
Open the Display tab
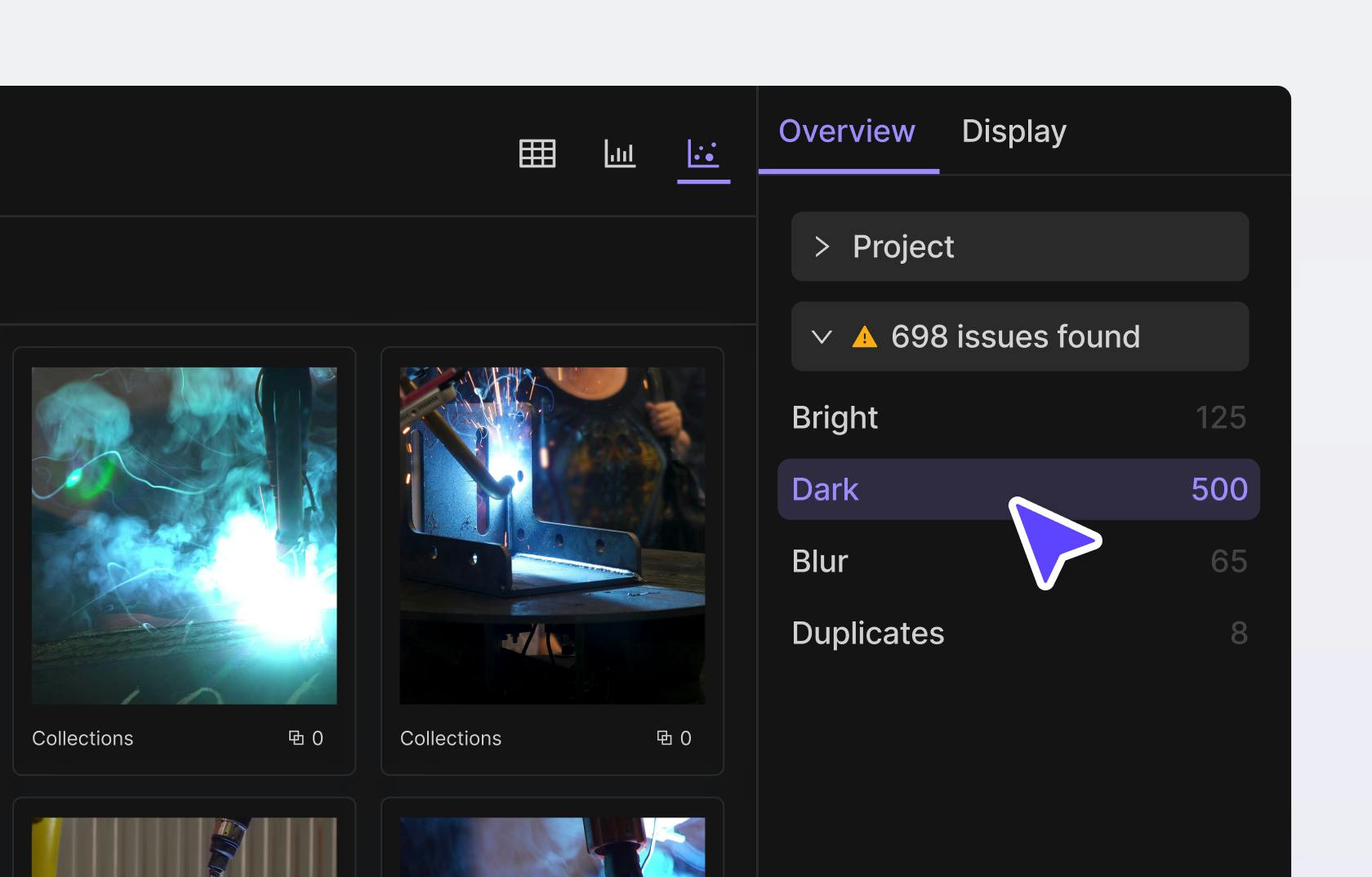[x=1013, y=131]
